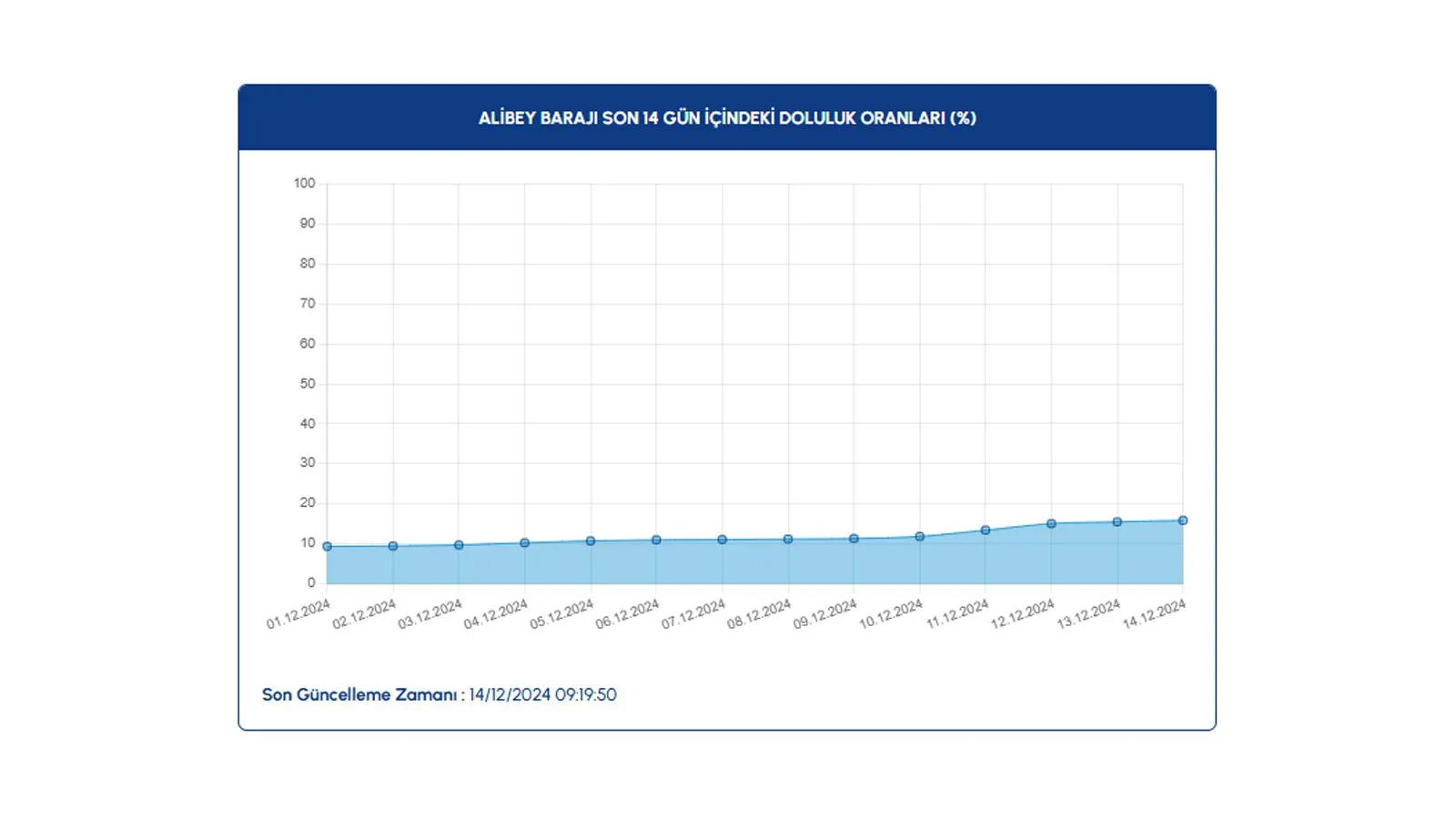Click the 01.12.2024 data point marker
The width and height of the screenshot is (1456, 819).
[328, 547]
